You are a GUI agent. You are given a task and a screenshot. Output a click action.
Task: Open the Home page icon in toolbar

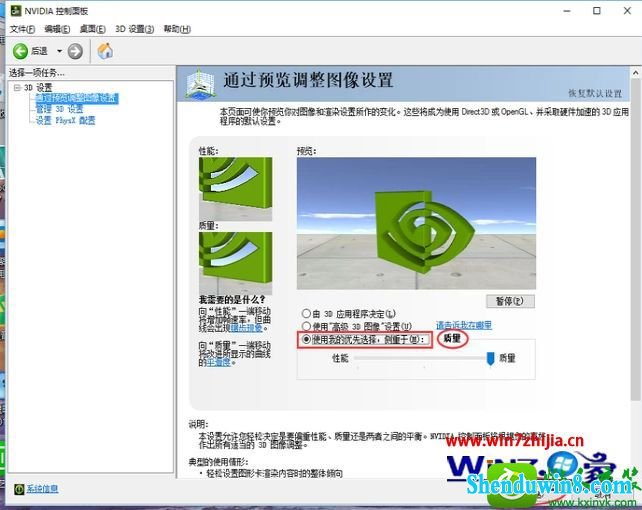pos(105,51)
